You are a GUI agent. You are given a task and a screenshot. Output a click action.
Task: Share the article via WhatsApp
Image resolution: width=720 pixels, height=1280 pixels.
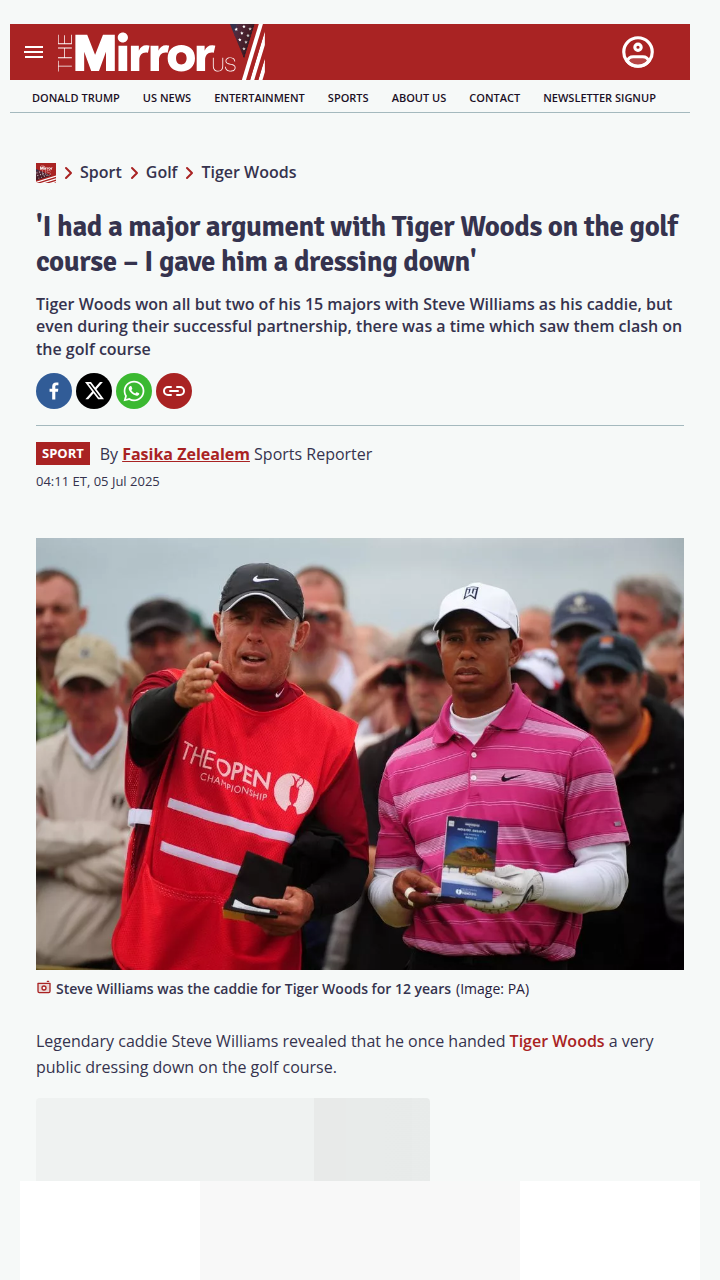(134, 391)
